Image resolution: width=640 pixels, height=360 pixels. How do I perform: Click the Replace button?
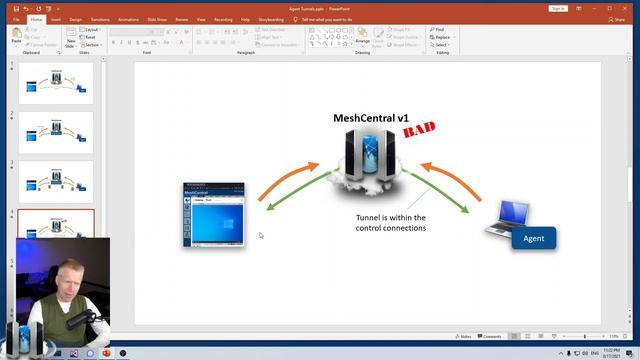tap(442, 37)
